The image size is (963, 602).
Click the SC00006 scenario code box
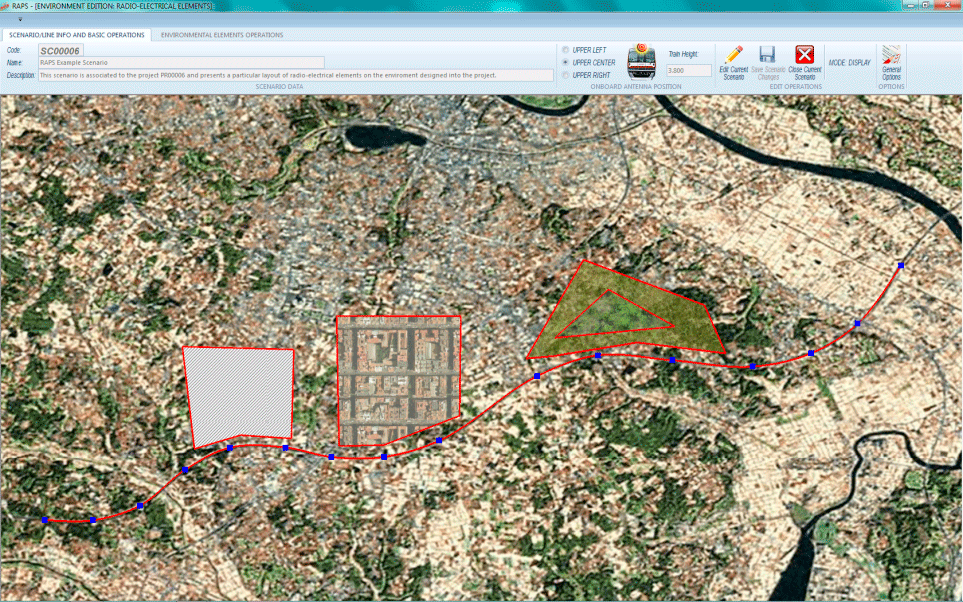[61, 49]
